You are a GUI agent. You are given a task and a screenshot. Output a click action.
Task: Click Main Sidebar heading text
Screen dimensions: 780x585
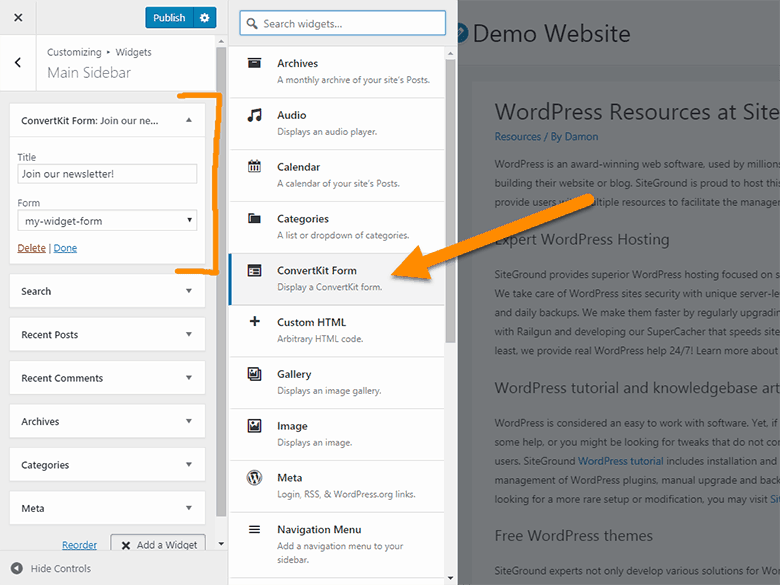tap(89, 73)
